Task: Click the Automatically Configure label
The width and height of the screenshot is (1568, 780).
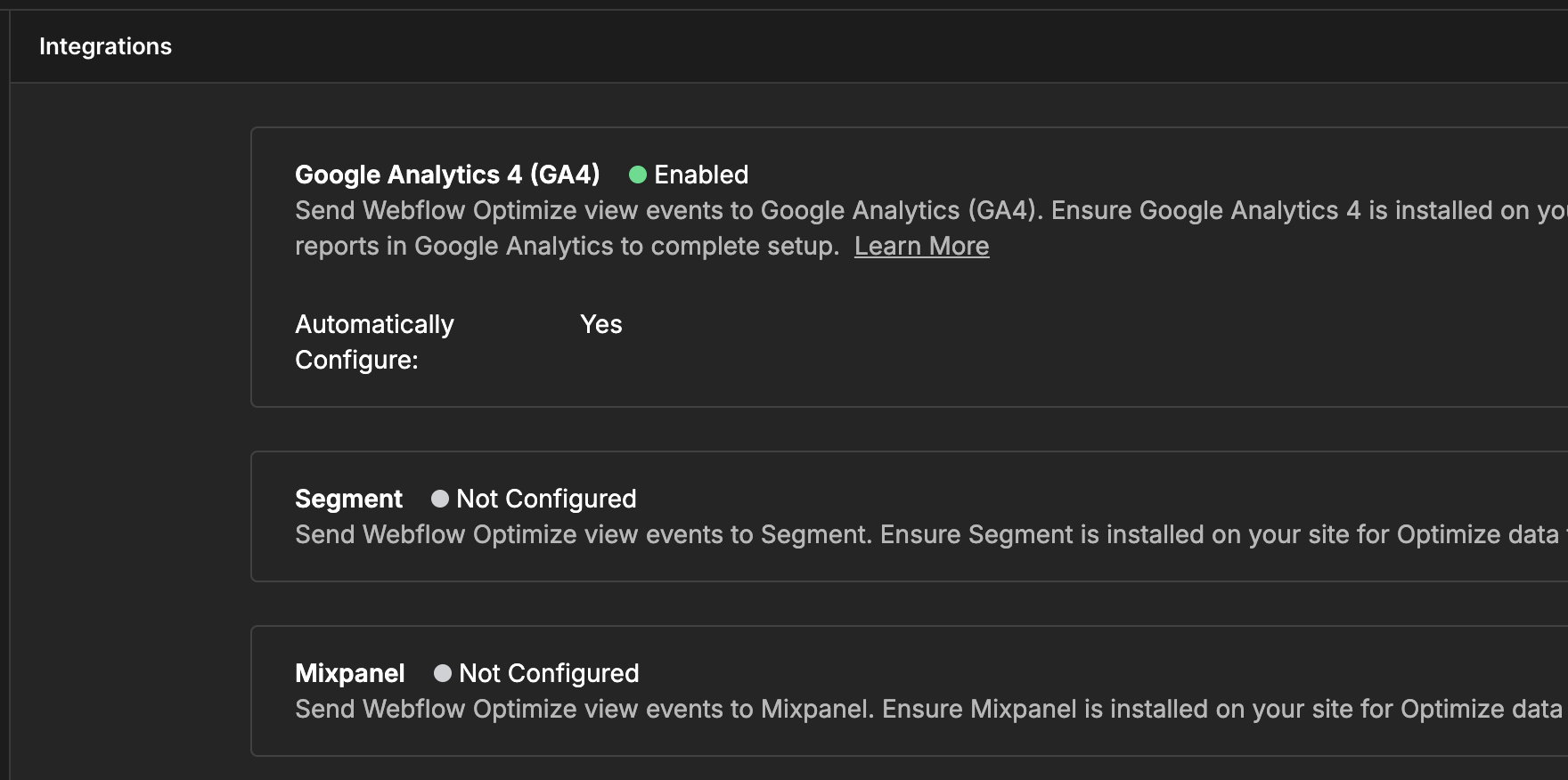Action: click(x=374, y=342)
